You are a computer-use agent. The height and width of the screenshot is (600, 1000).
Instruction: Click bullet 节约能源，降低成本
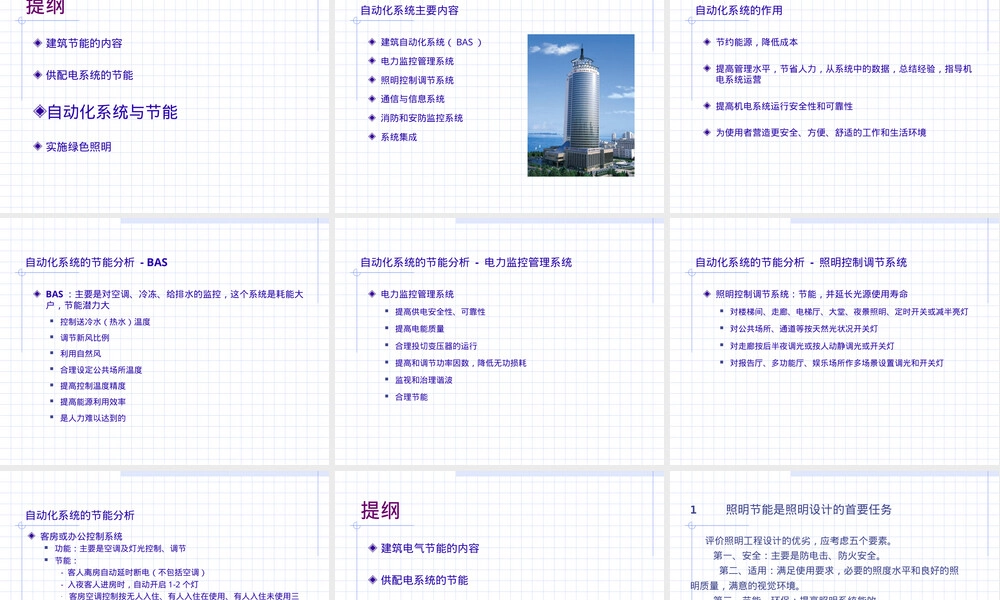click(756, 42)
